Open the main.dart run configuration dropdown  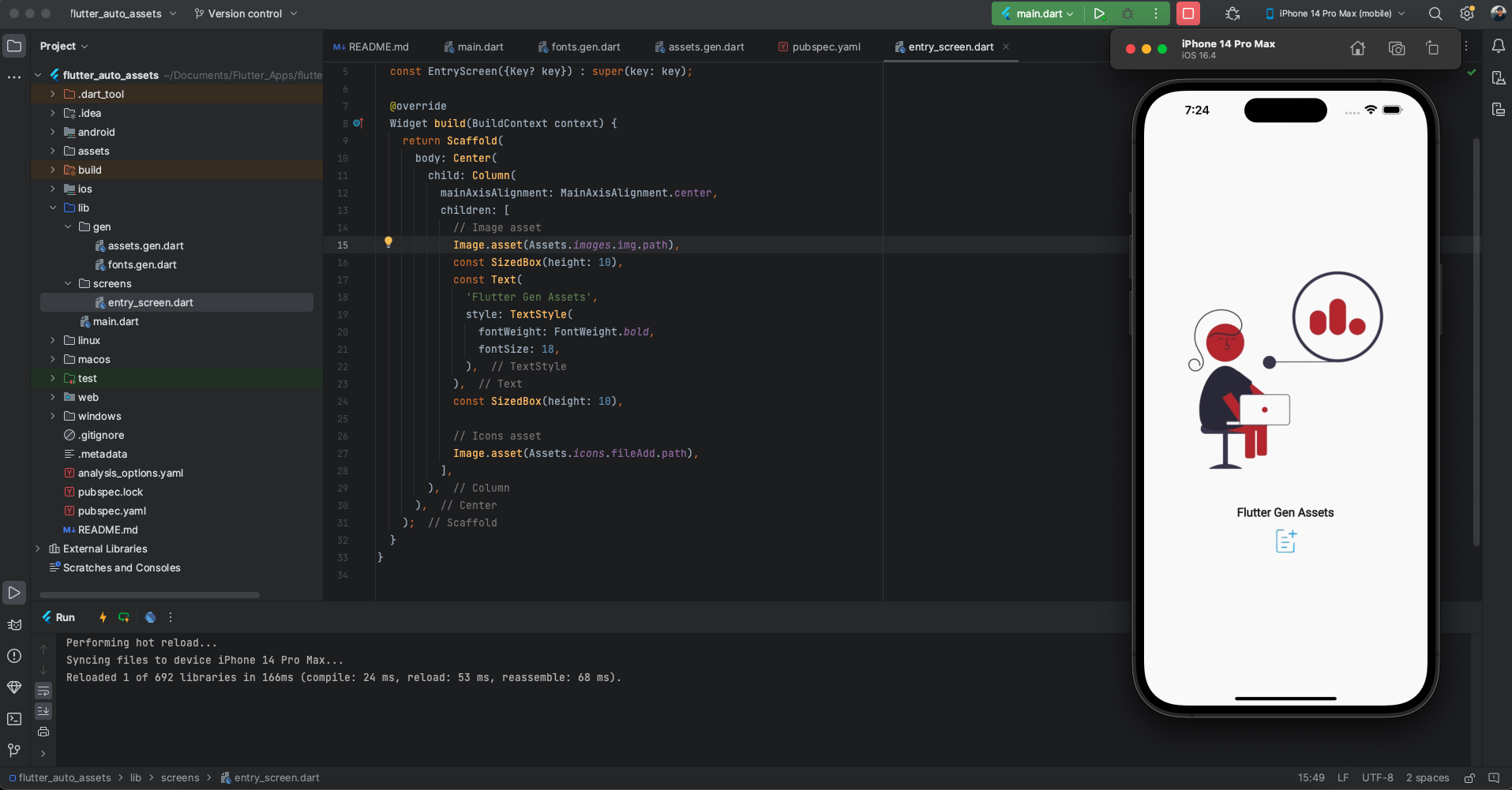tap(1037, 13)
